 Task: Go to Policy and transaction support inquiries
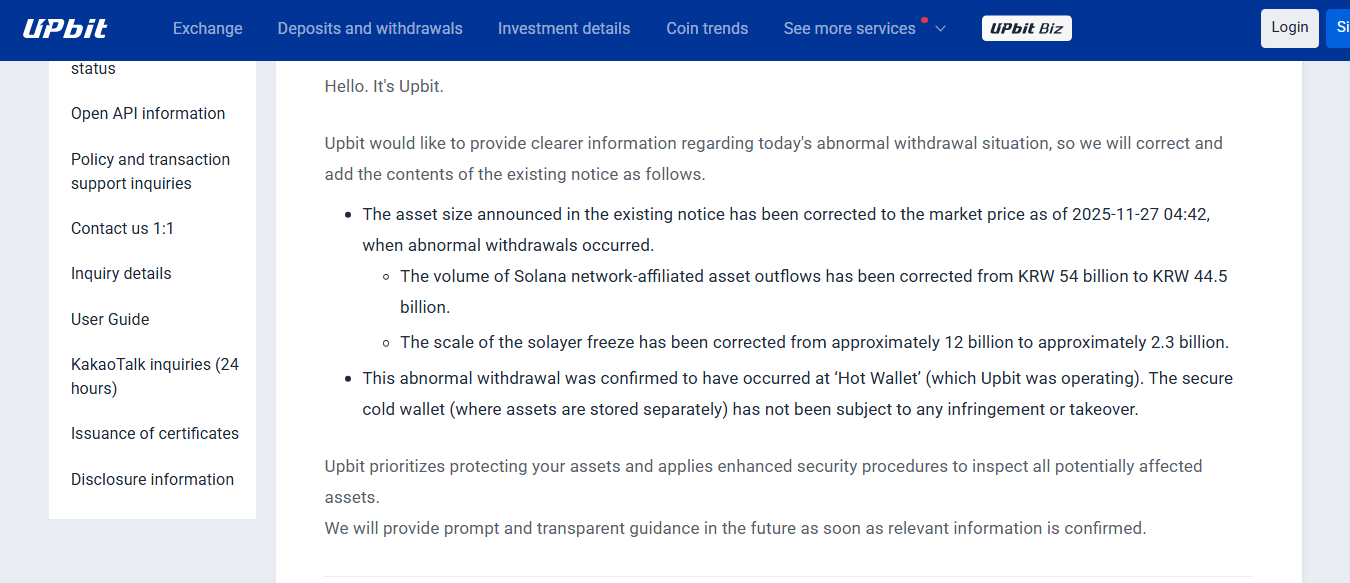point(150,171)
